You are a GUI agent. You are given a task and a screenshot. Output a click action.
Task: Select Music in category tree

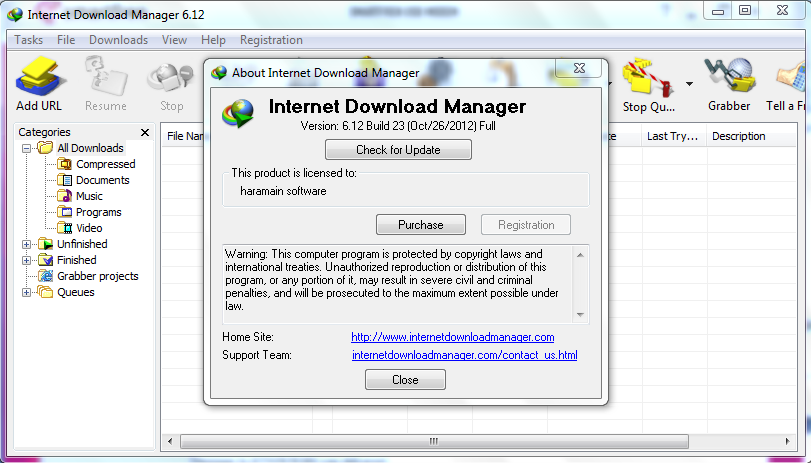point(89,196)
